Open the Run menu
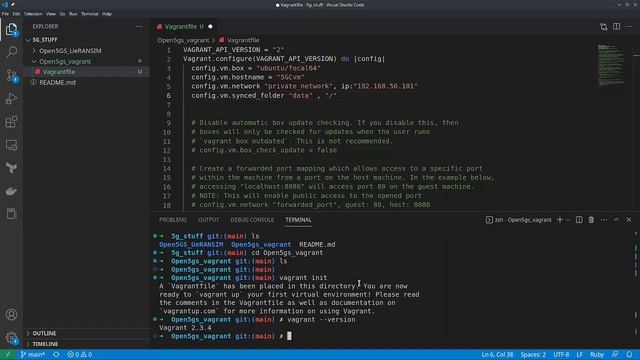The height and width of the screenshot is (360, 640). click(73, 14)
